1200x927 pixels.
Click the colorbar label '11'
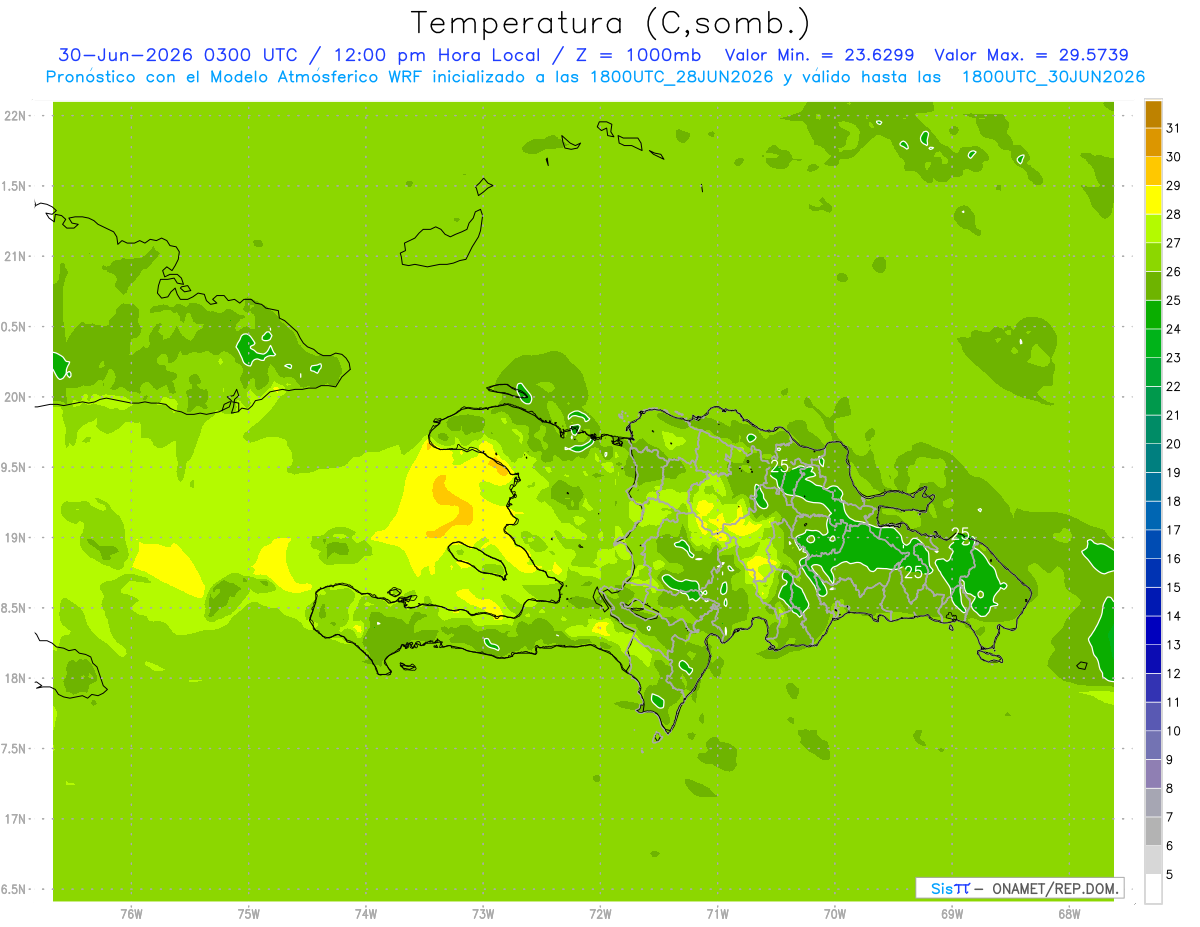point(1174,703)
